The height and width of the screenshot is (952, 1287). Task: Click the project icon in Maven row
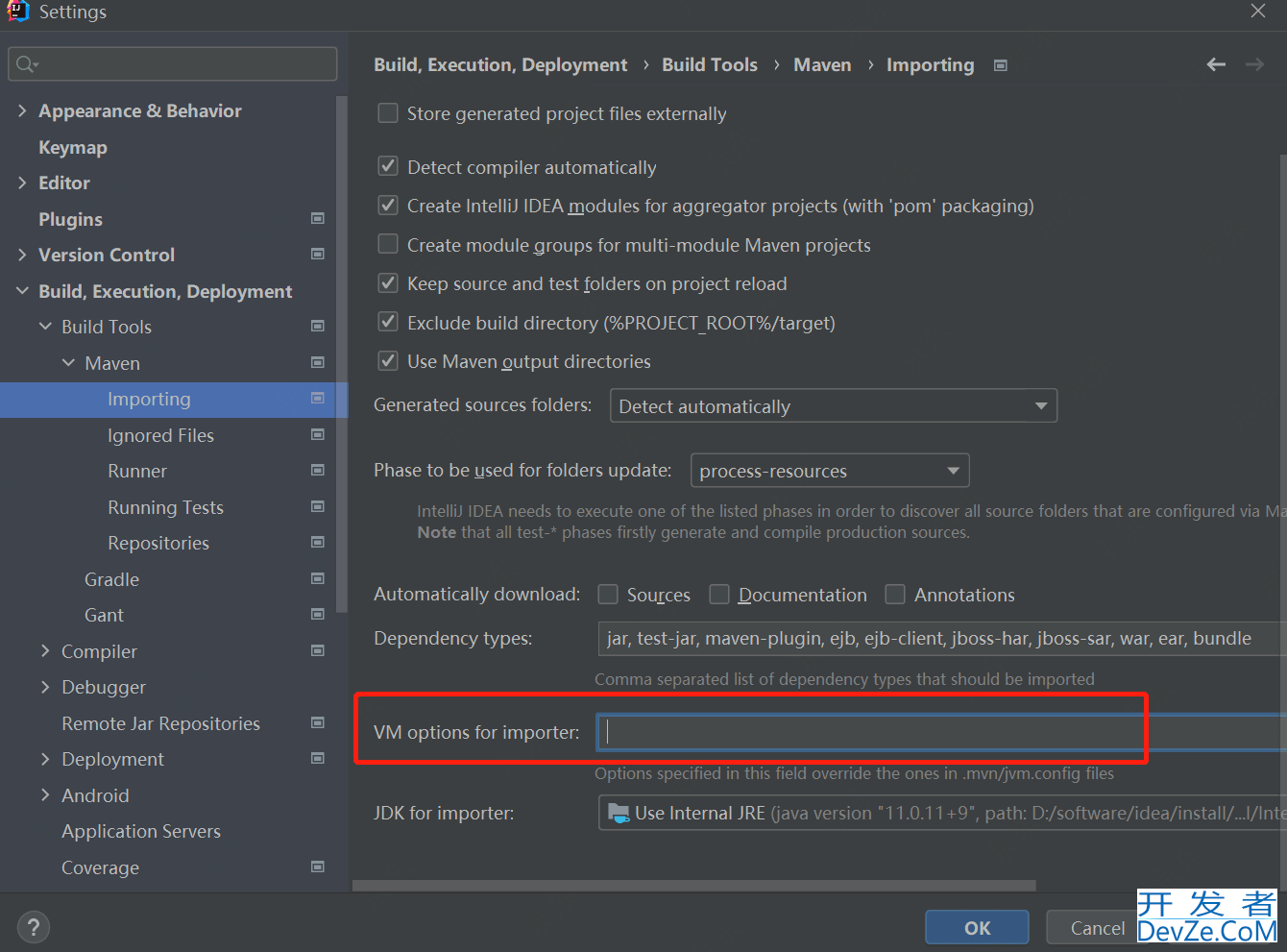[318, 362]
